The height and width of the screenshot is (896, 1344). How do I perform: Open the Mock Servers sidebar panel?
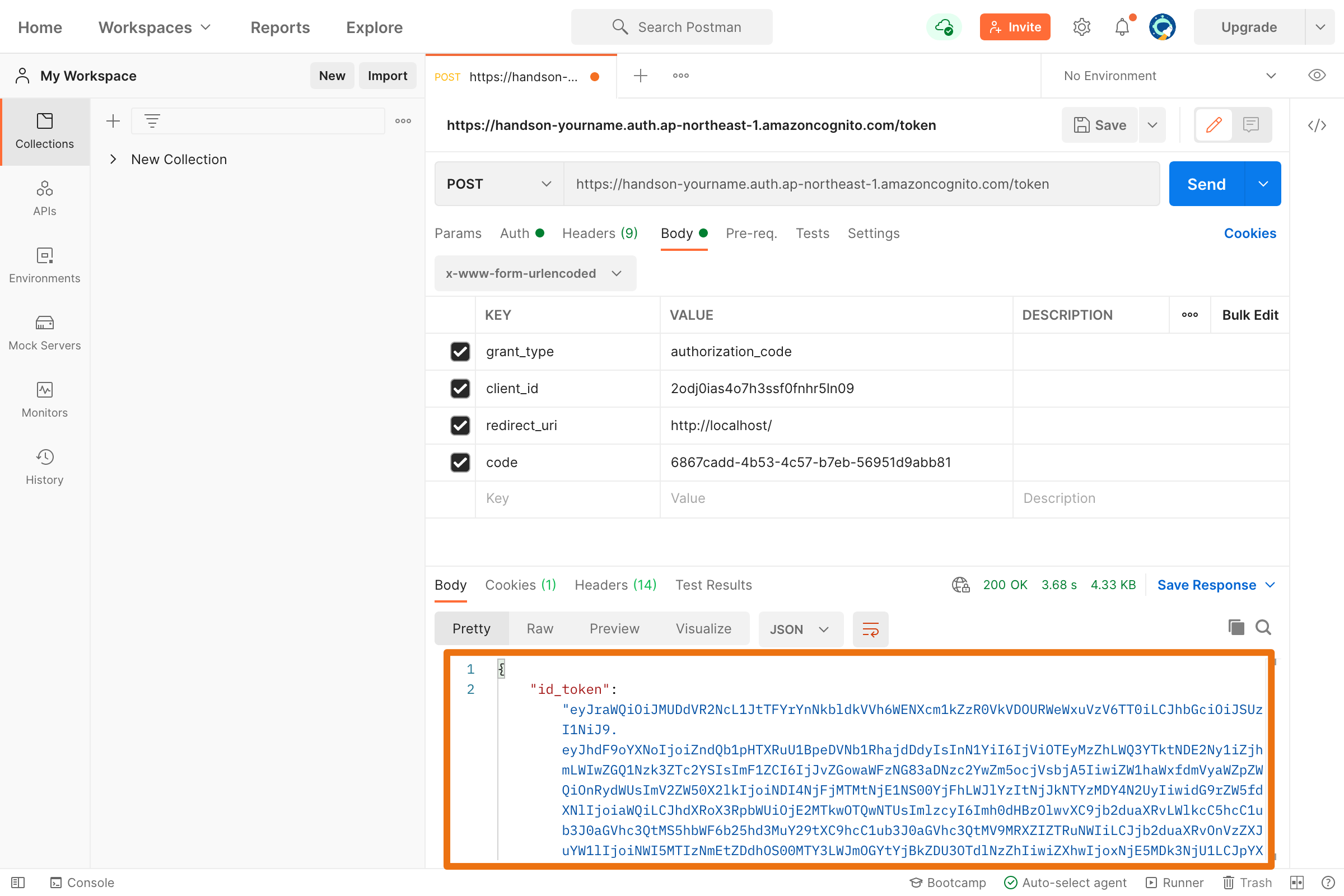[x=45, y=333]
